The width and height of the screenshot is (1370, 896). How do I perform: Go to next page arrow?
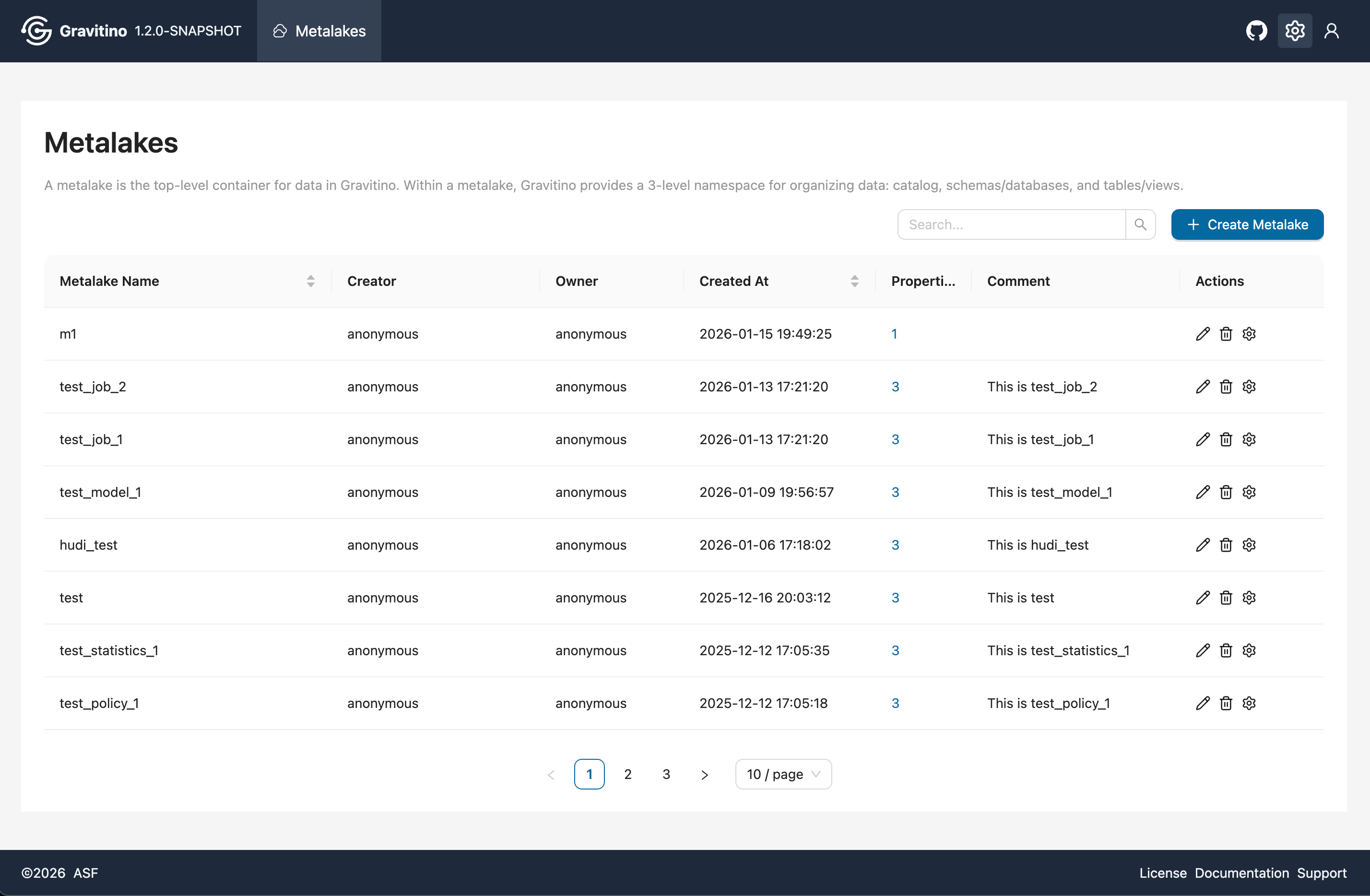click(x=704, y=775)
